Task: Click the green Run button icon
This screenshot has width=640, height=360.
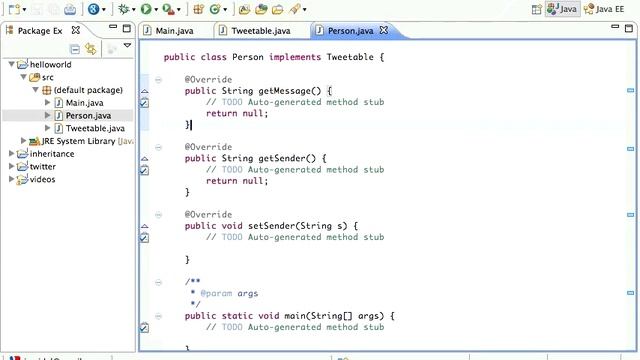Action: click(x=146, y=9)
